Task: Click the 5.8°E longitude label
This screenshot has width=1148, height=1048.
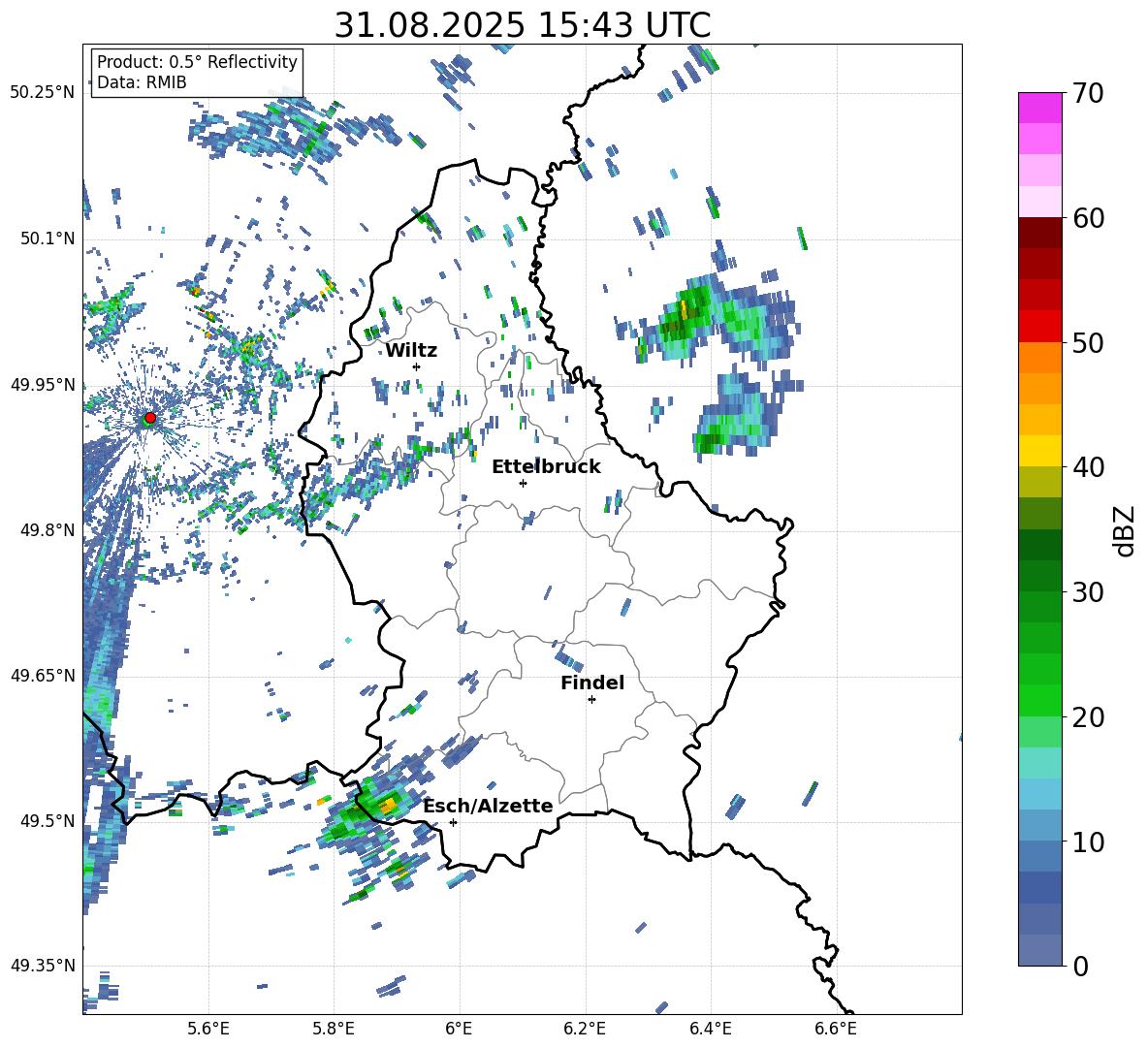Action: 334,1029
